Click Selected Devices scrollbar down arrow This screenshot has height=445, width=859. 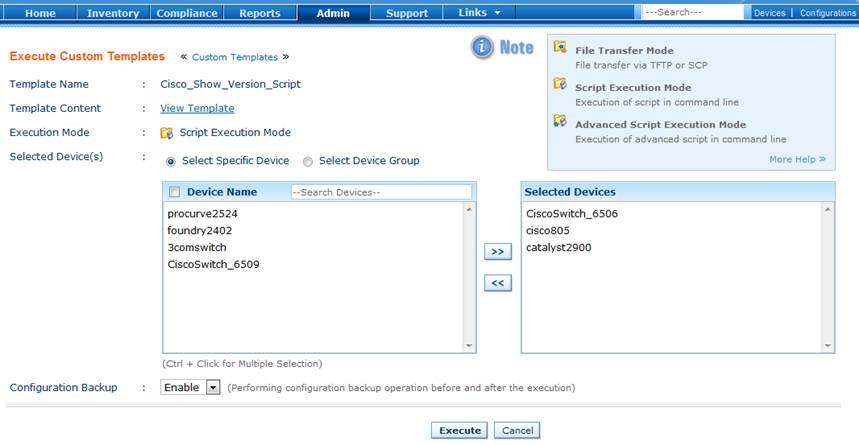click(x=828, y=346)
